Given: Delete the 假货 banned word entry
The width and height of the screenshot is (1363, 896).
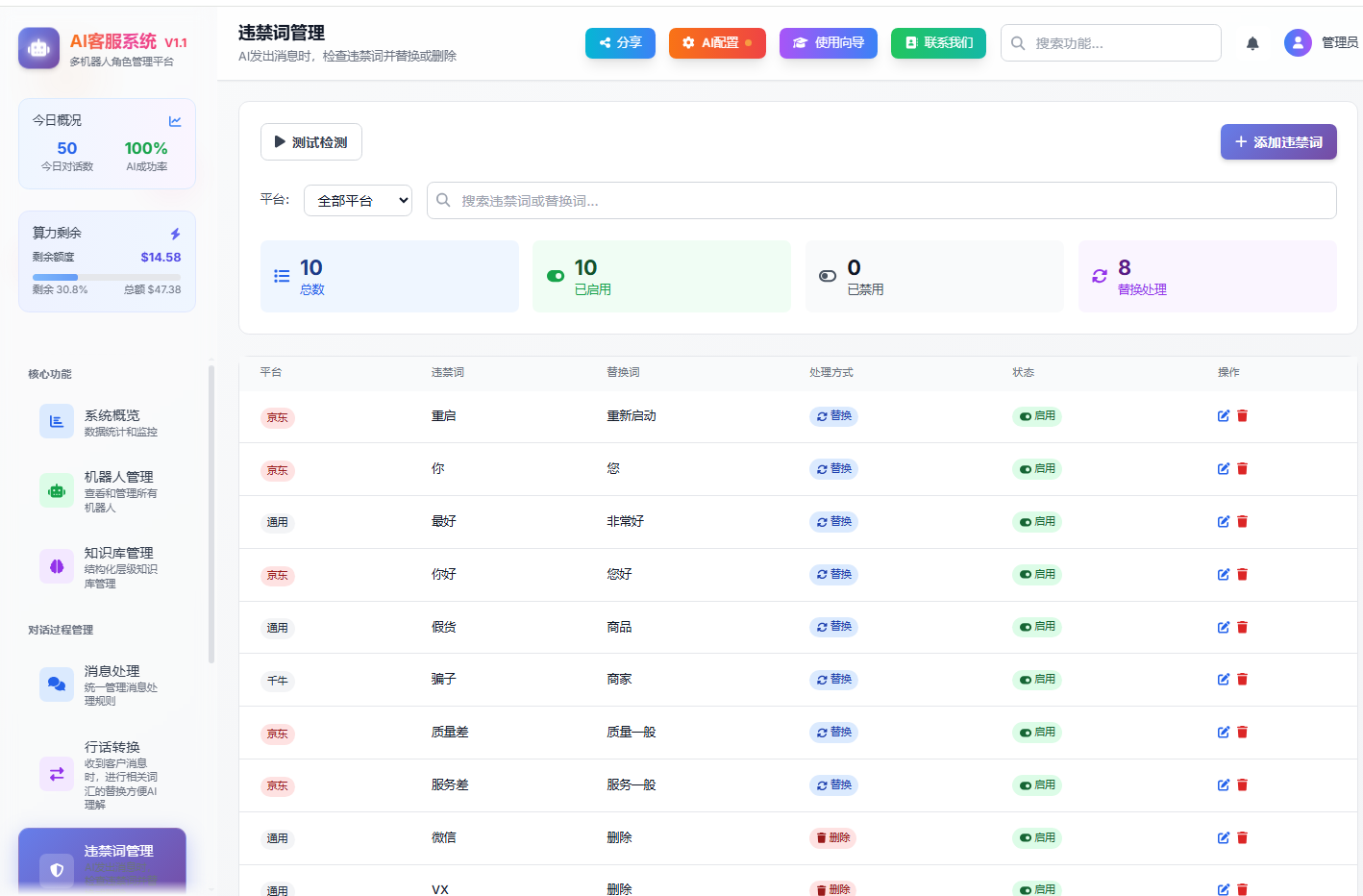Looking at the screenshot, I should click(1242, 628).
